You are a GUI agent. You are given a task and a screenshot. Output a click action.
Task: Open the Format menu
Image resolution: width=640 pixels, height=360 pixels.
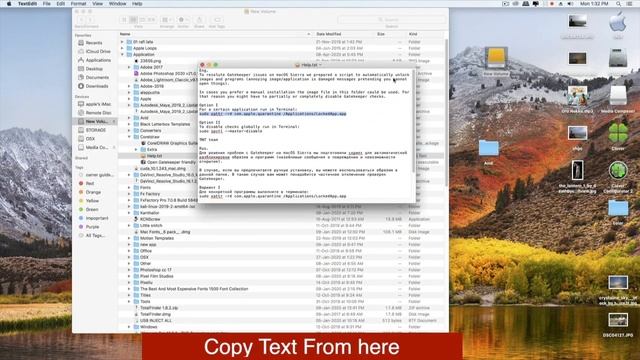coord(78,4)
